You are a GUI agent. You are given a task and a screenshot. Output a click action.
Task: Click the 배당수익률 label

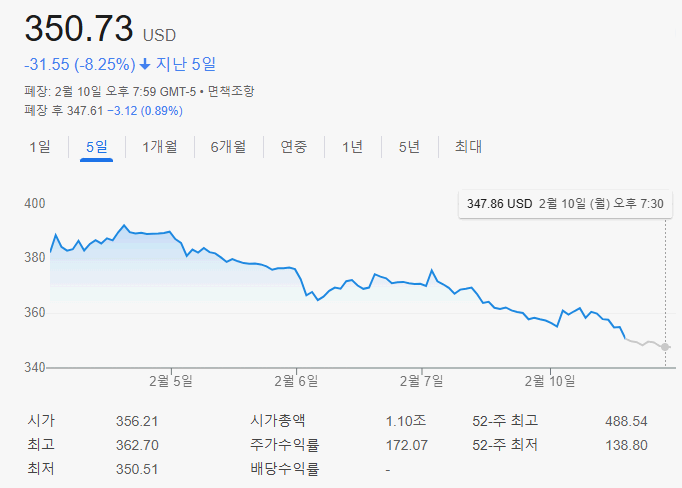click(284, 468)
